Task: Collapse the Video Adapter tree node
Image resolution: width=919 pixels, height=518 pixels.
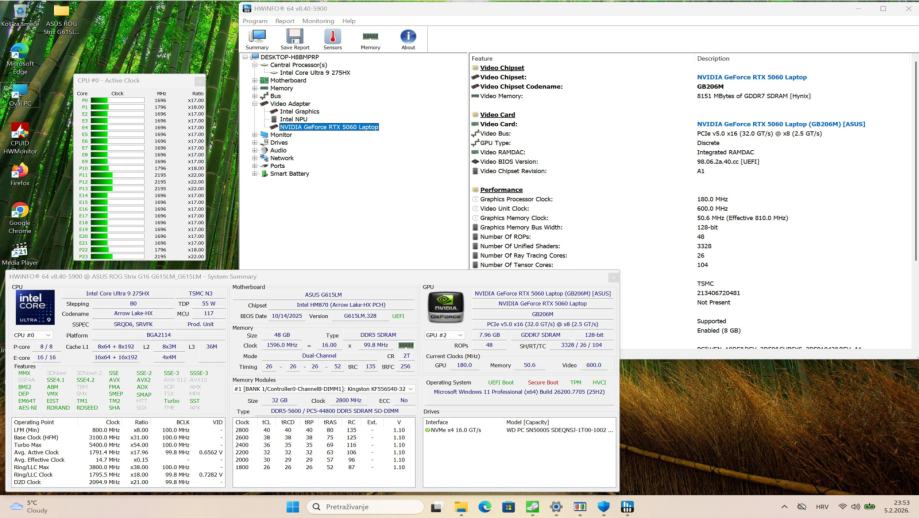Action: (x=254, y=103)
